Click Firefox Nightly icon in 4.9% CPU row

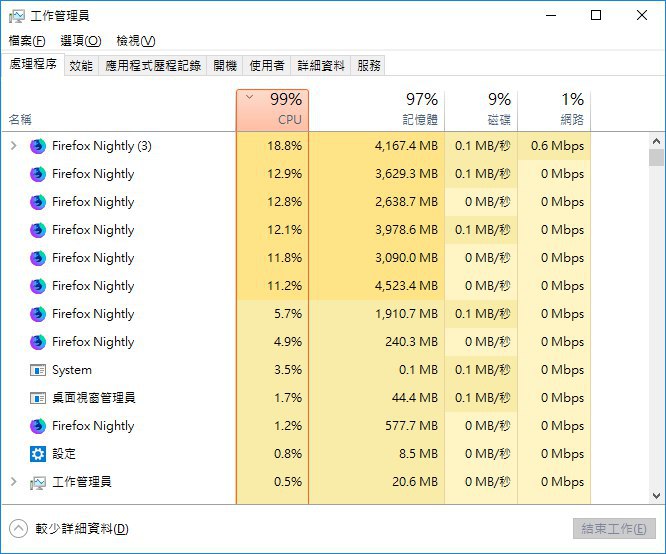[x=38, y=342]
